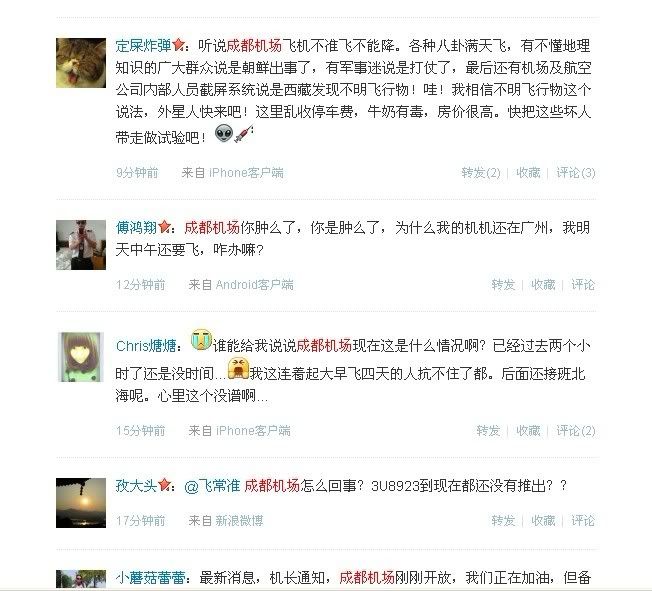Click verified badge next to 傅鸿翔
652x591 pixels.
[x=164, y=227]
